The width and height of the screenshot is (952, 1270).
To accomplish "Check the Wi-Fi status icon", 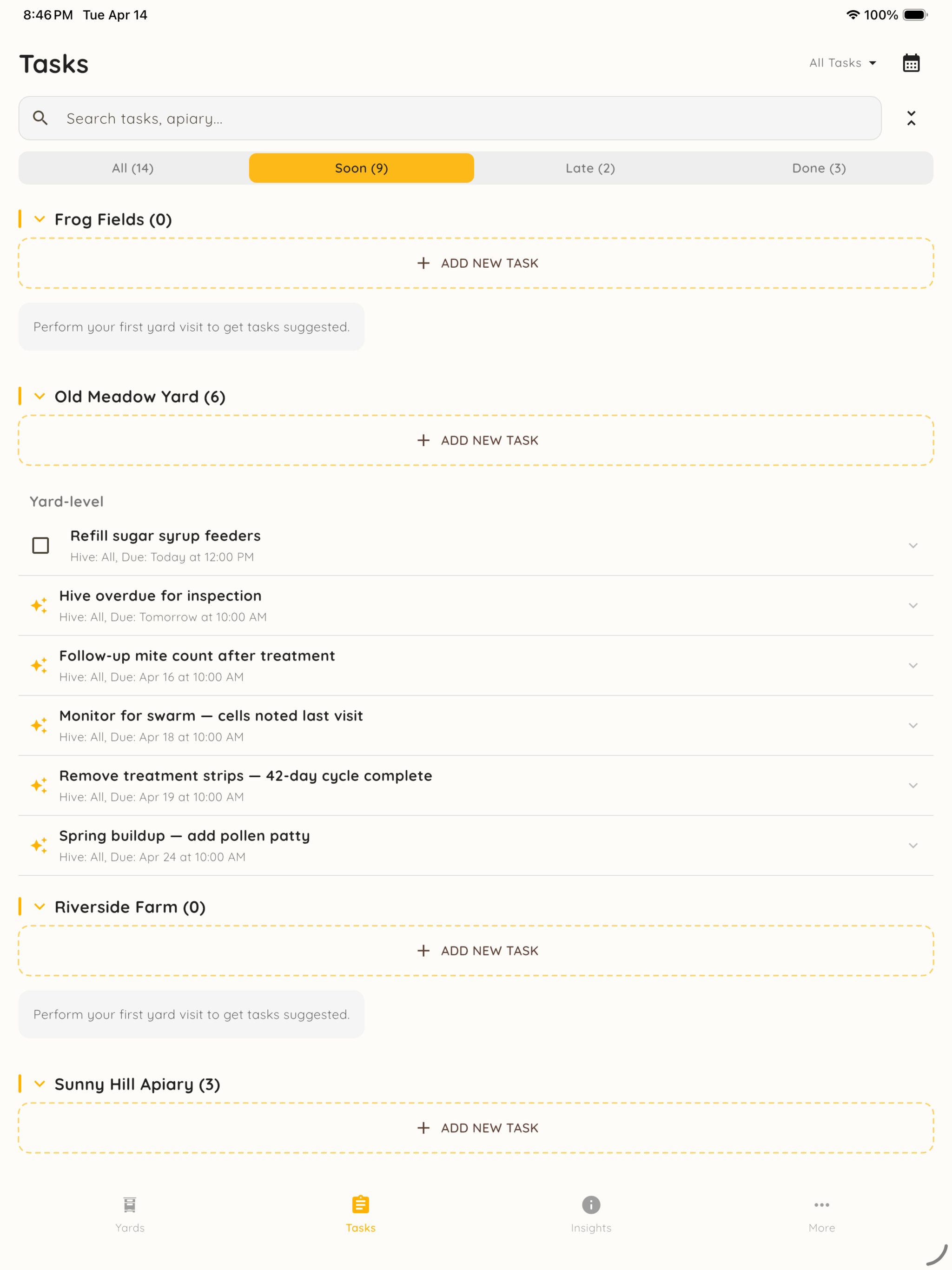I will (x=853, y=15).
